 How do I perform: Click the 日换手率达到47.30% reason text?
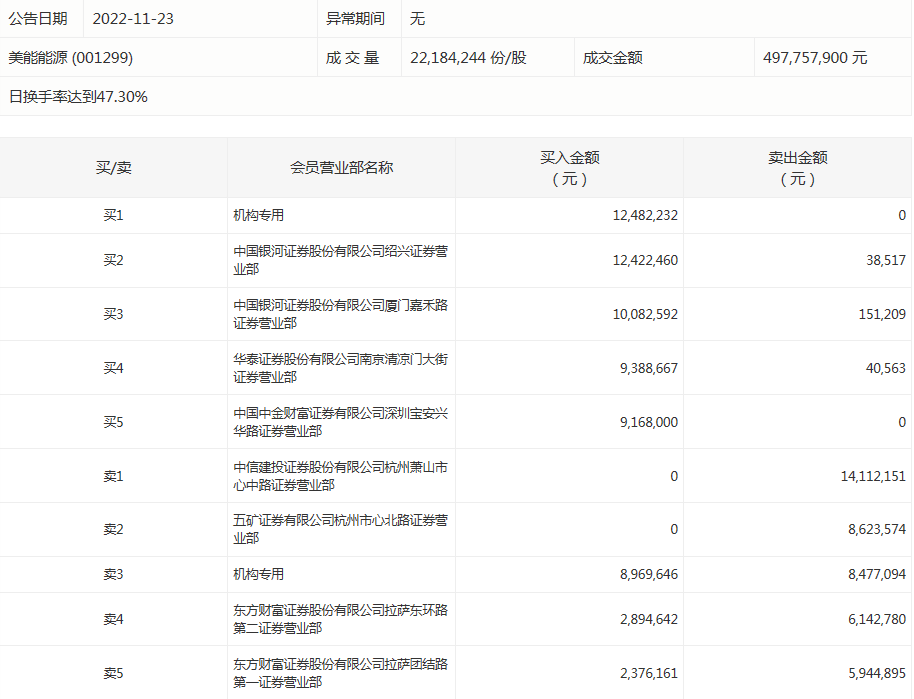(78, 97)
